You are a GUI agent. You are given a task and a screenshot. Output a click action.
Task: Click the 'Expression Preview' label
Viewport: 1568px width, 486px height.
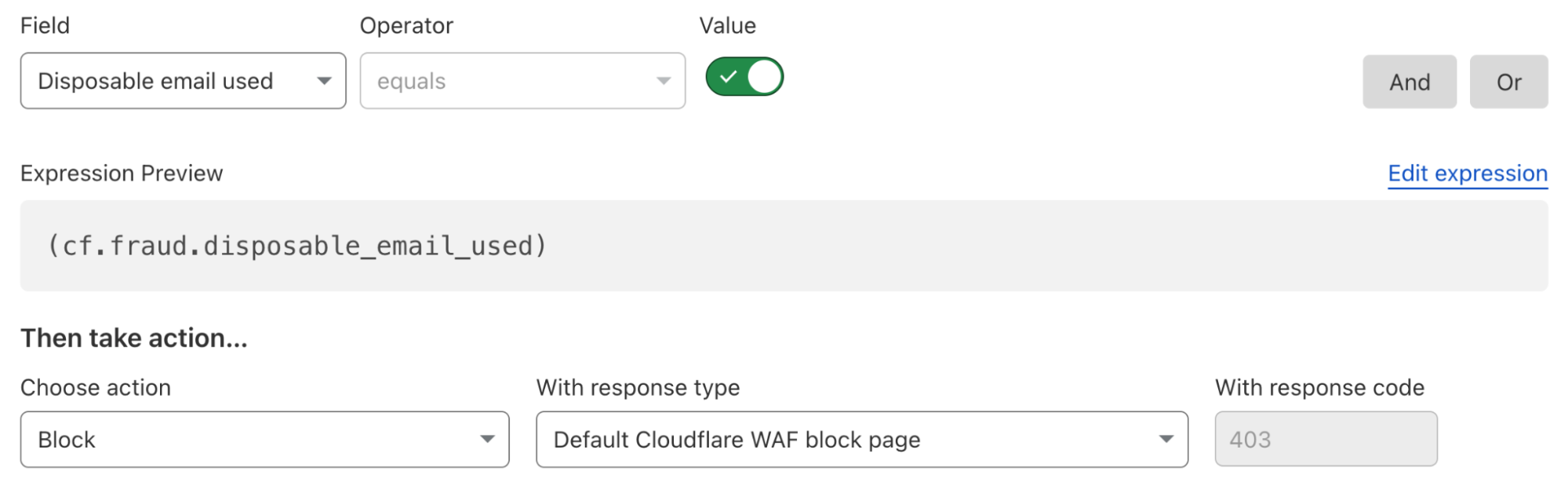(x=122, y=174)
